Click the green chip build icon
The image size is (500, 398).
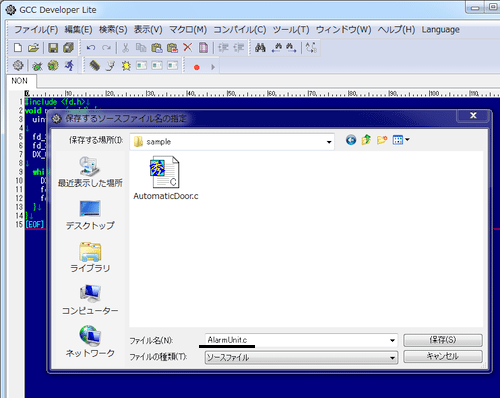click(53, 65)
